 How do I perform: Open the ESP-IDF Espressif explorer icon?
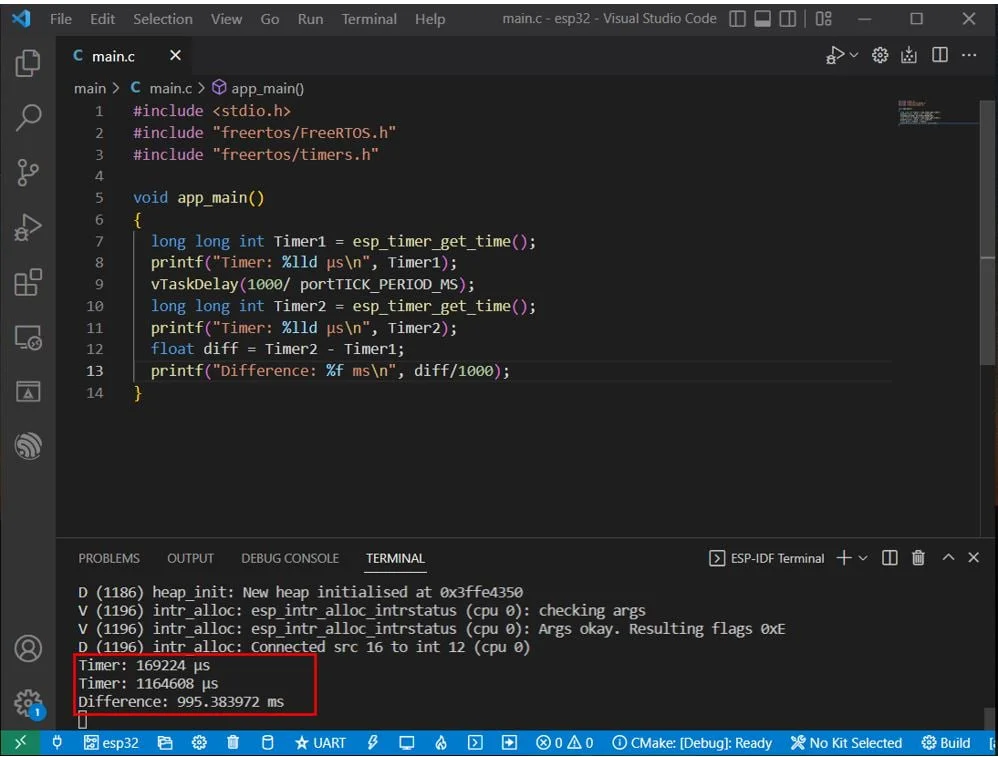pos(28,446)
